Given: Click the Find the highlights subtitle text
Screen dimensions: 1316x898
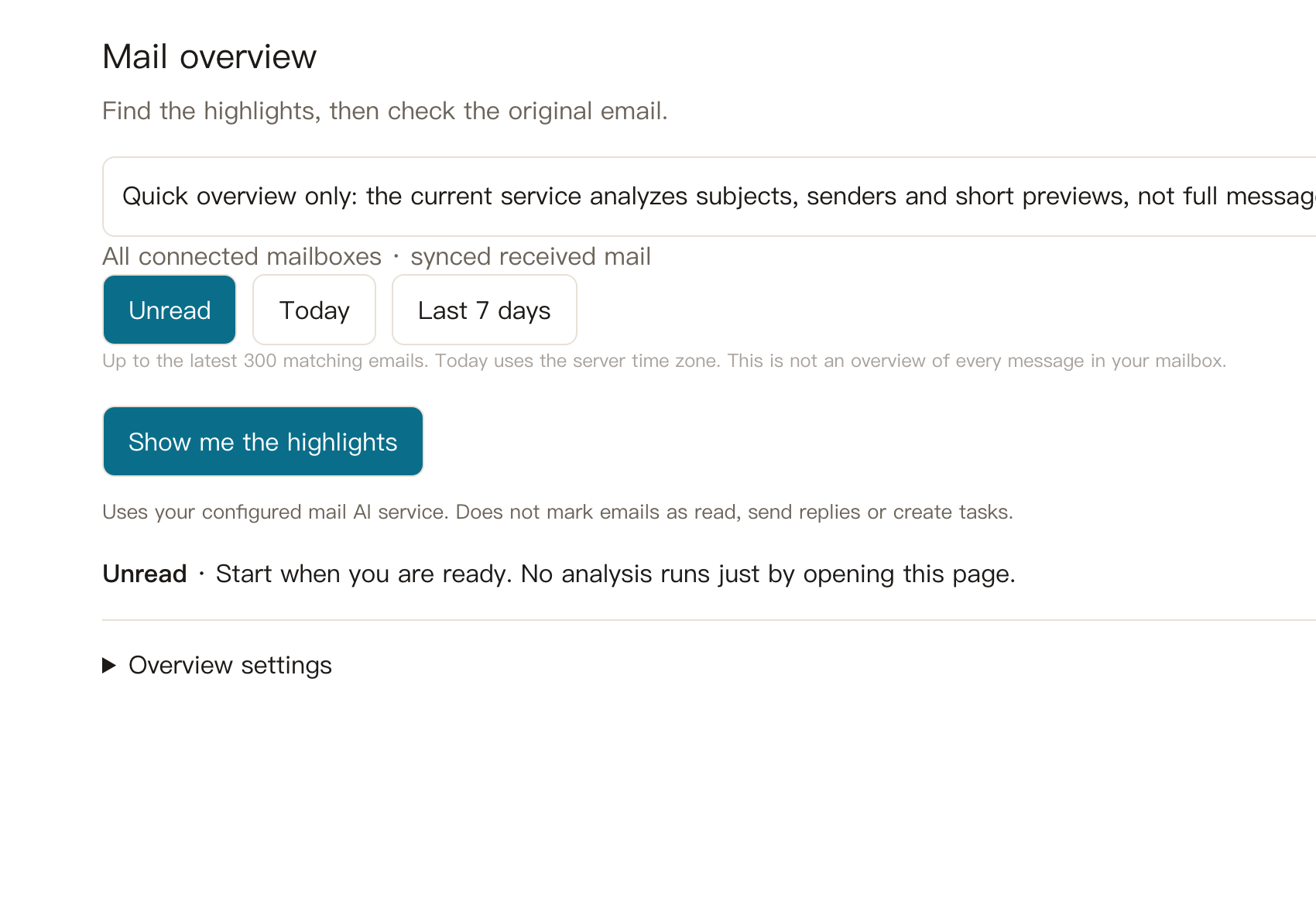Looking at the screenshot, I should pyautogui.click(x=385, y=111).
